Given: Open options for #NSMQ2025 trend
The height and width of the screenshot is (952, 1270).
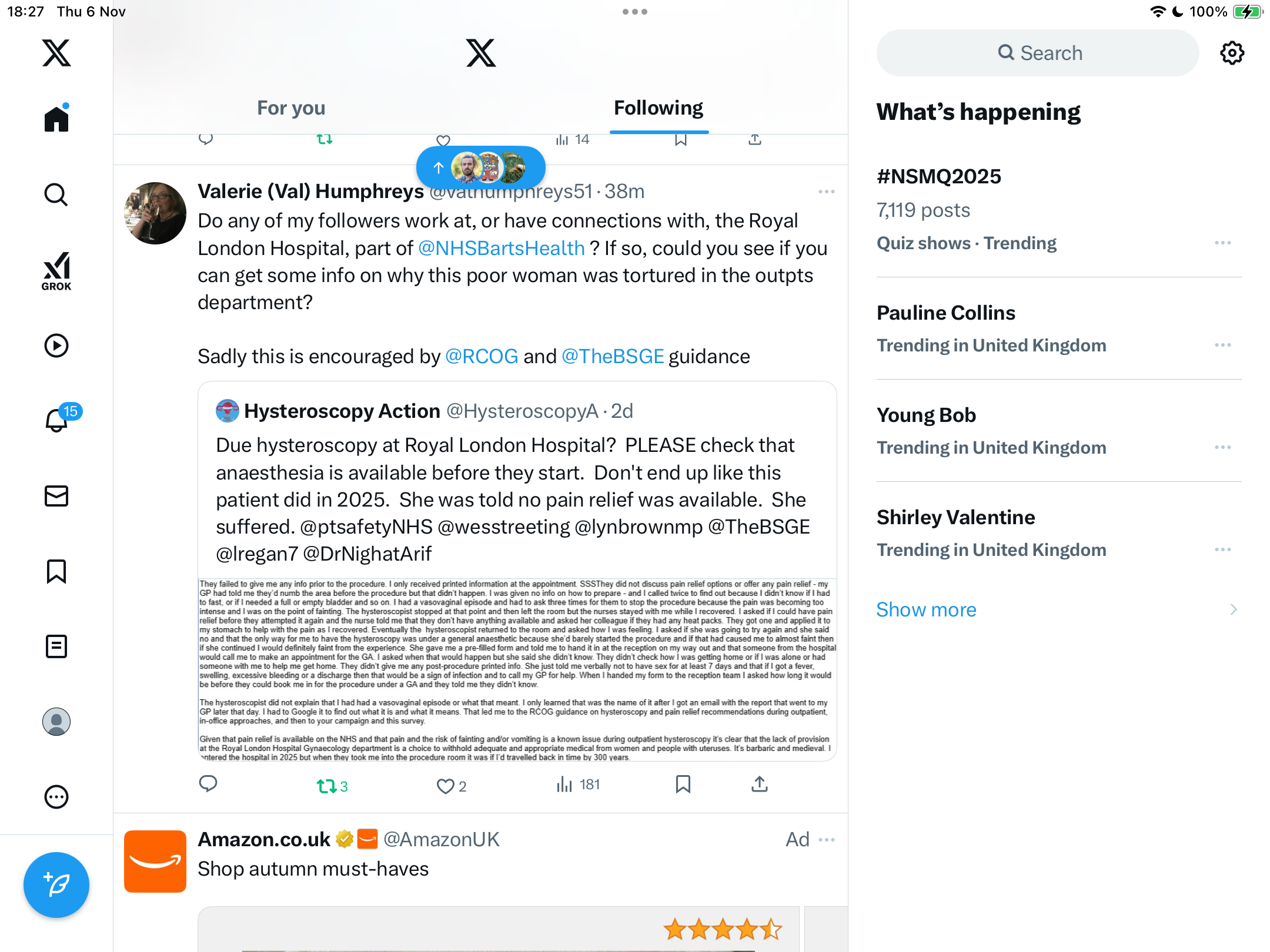Looking at the screenshot, I should [1222, 243].
